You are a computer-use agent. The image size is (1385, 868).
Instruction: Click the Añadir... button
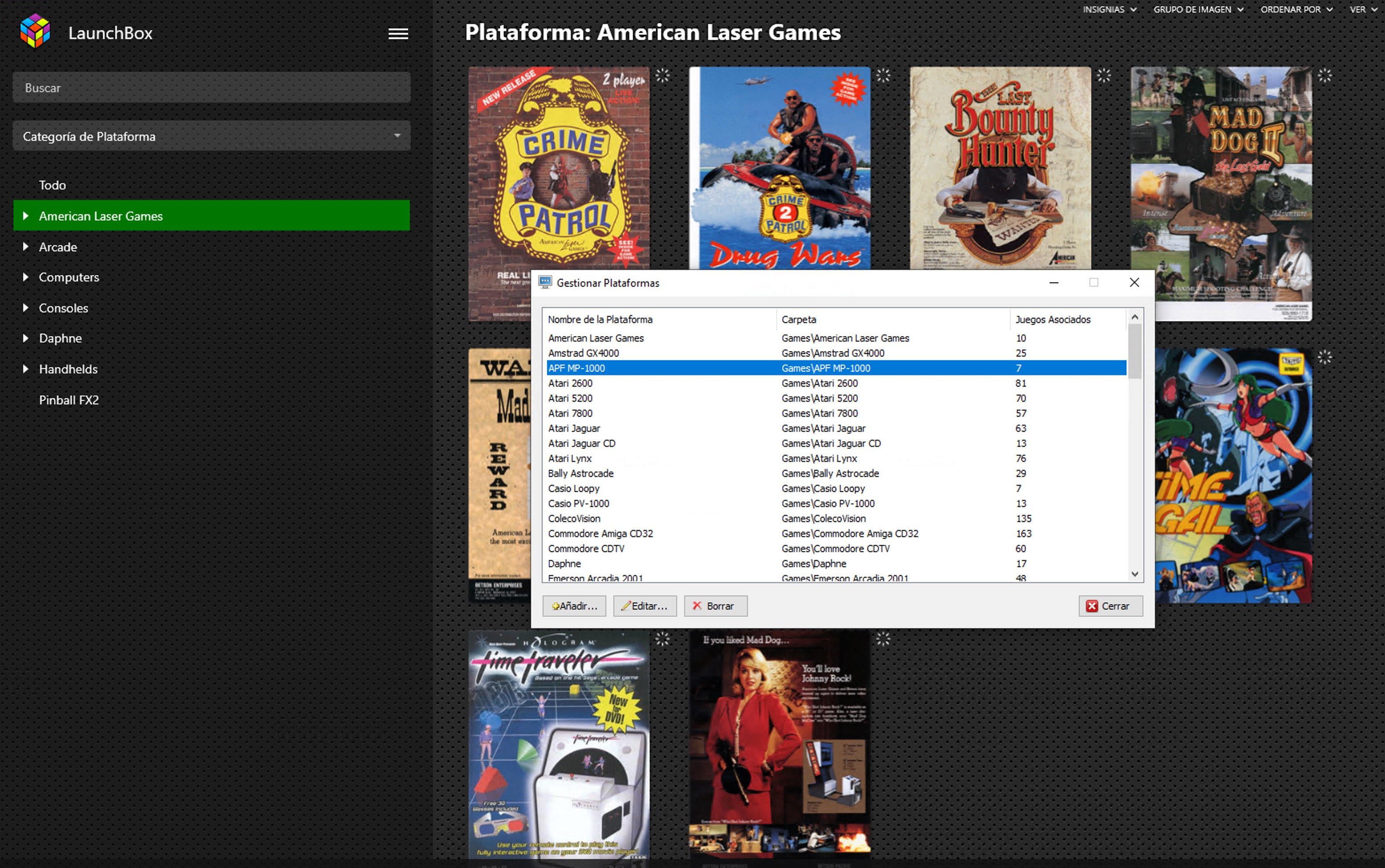click(x=574, y=606)
